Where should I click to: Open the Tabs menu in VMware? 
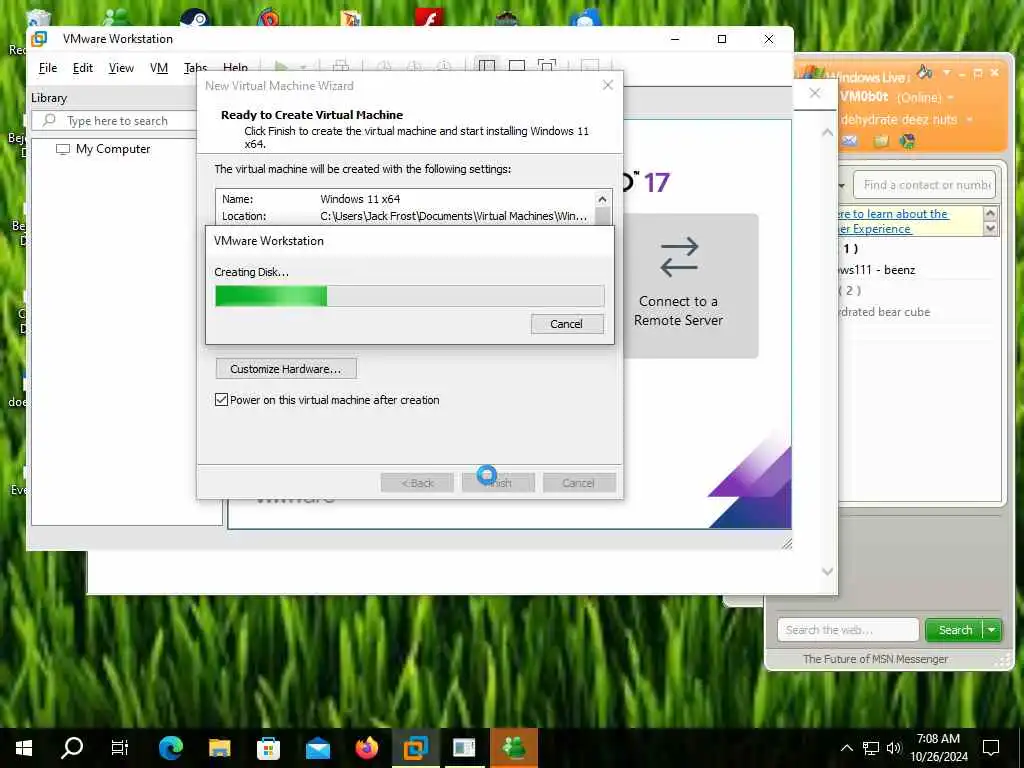(195, 67)
